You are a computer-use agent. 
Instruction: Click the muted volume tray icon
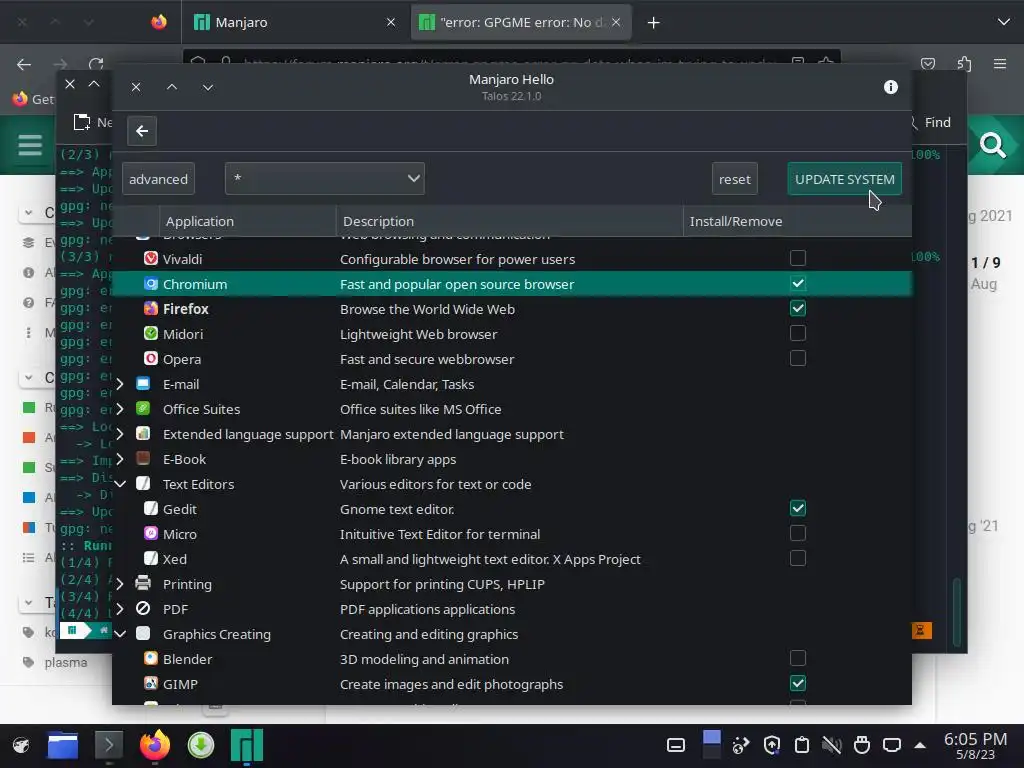(x=831, y=745)
